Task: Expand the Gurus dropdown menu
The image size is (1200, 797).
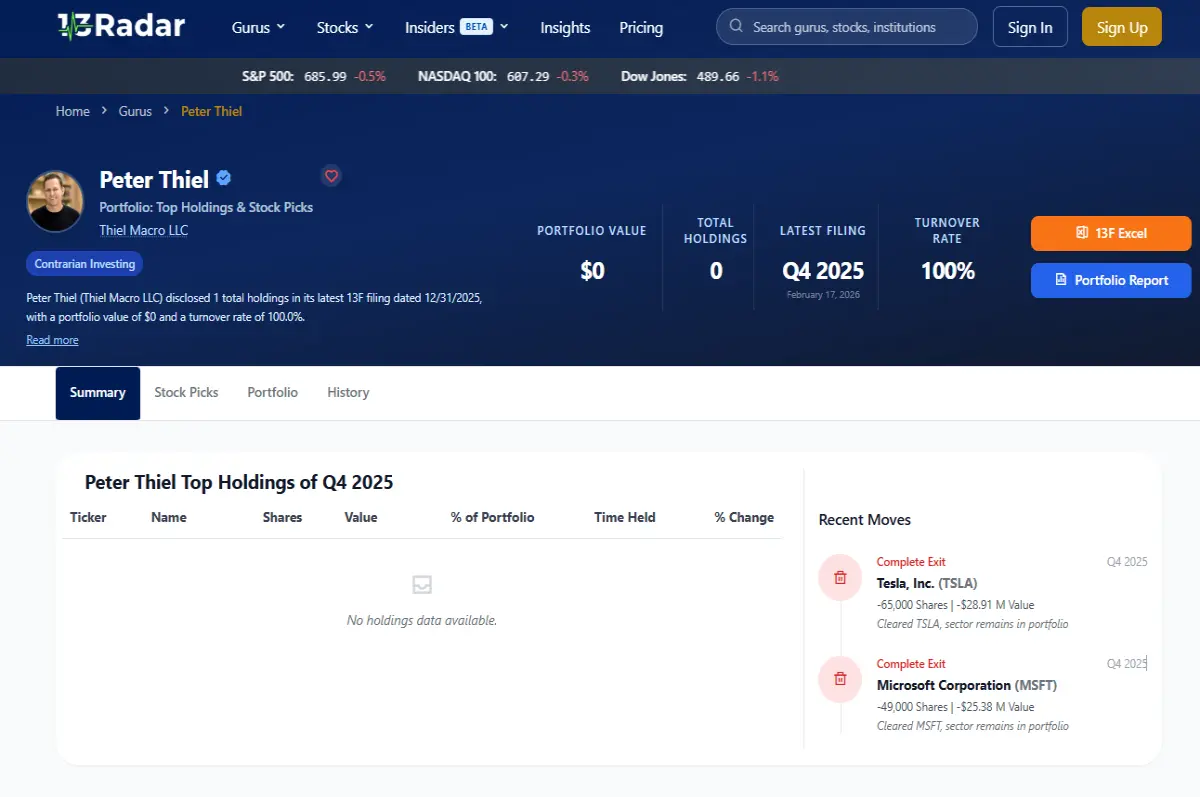Action: (258, 27)
